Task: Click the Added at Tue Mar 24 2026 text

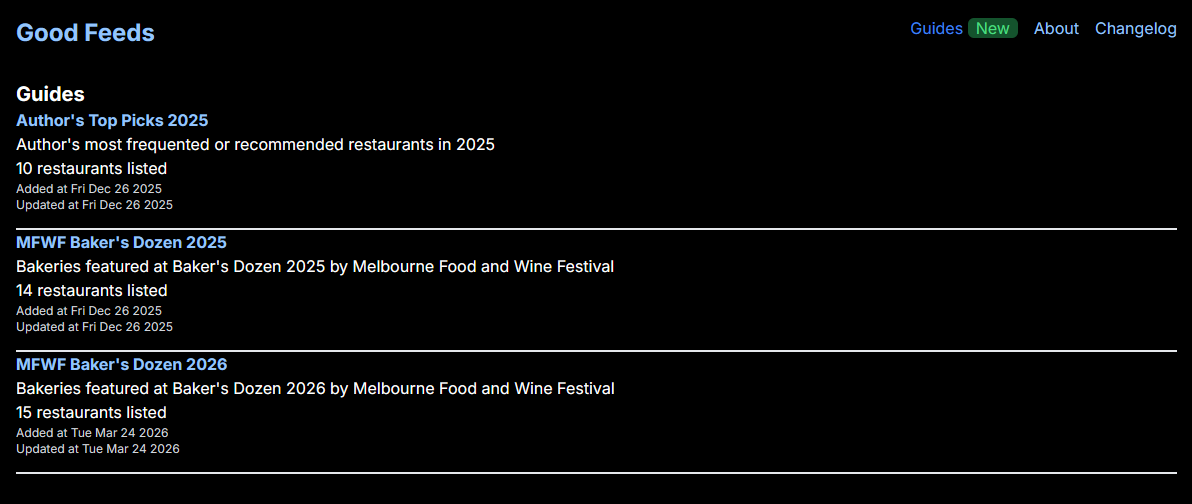Action: coord(92,433)
